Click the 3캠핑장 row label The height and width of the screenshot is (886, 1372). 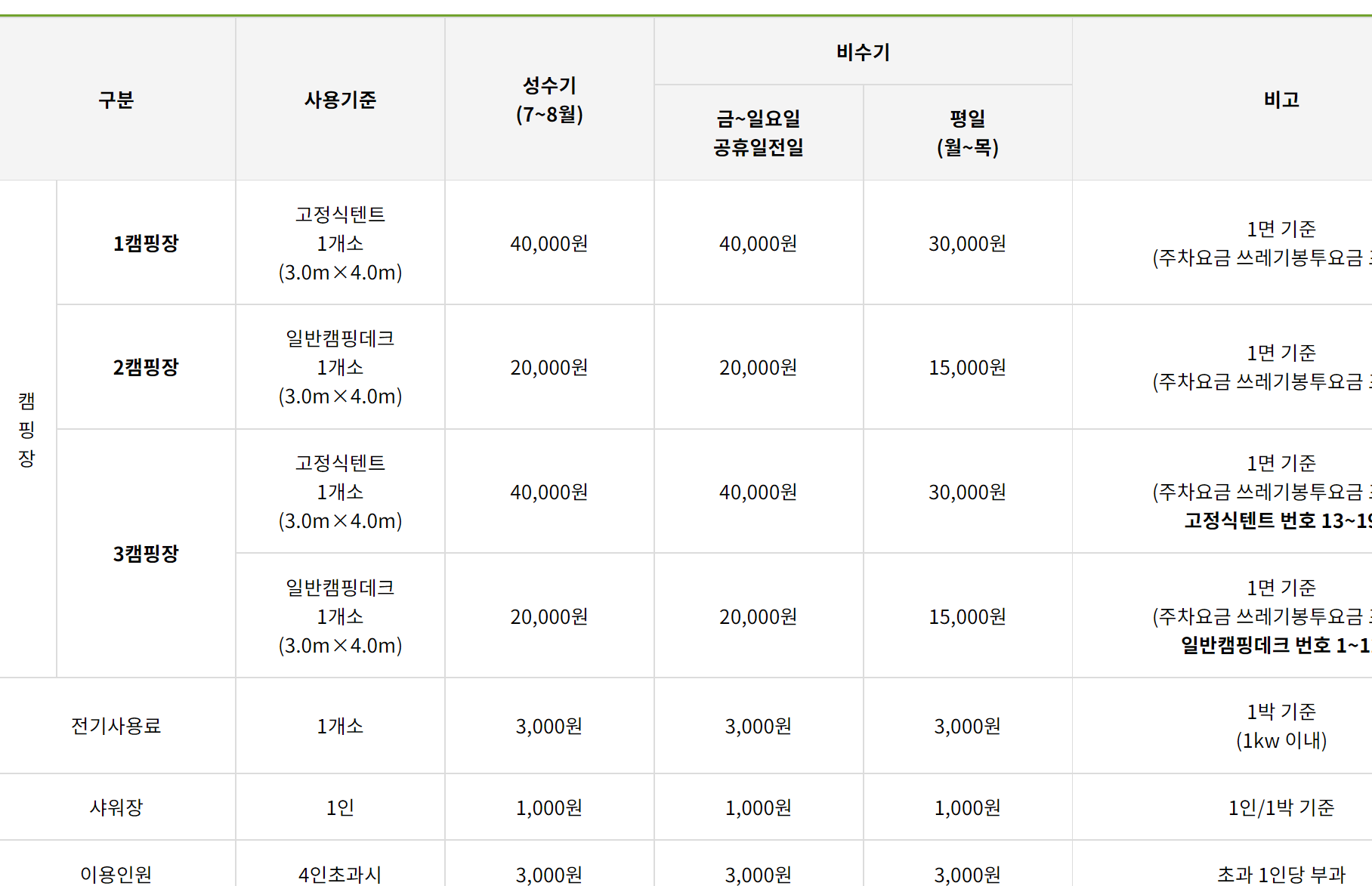(x=146, y=554)
